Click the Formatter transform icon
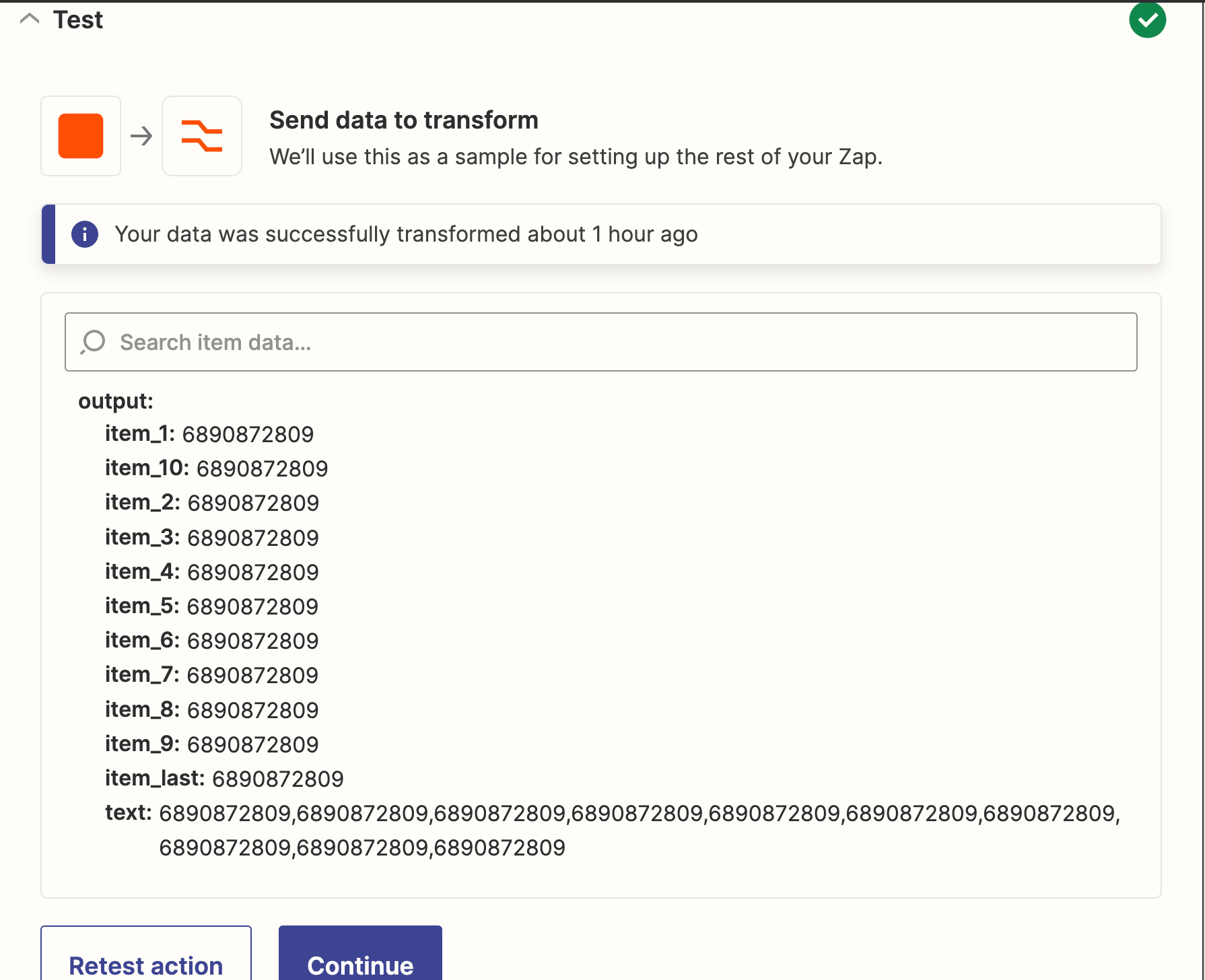The width and height of the screenshot is (1205, 980). pos(202,136)
